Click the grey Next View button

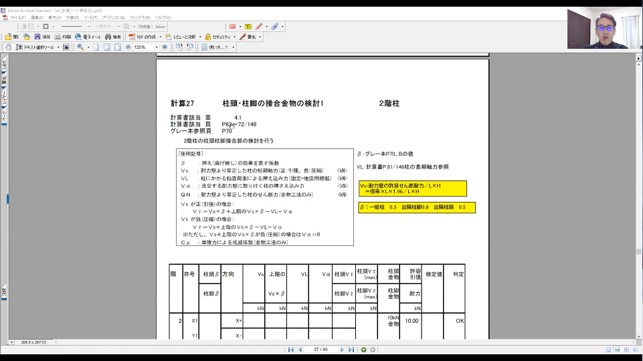pos(372,350)
